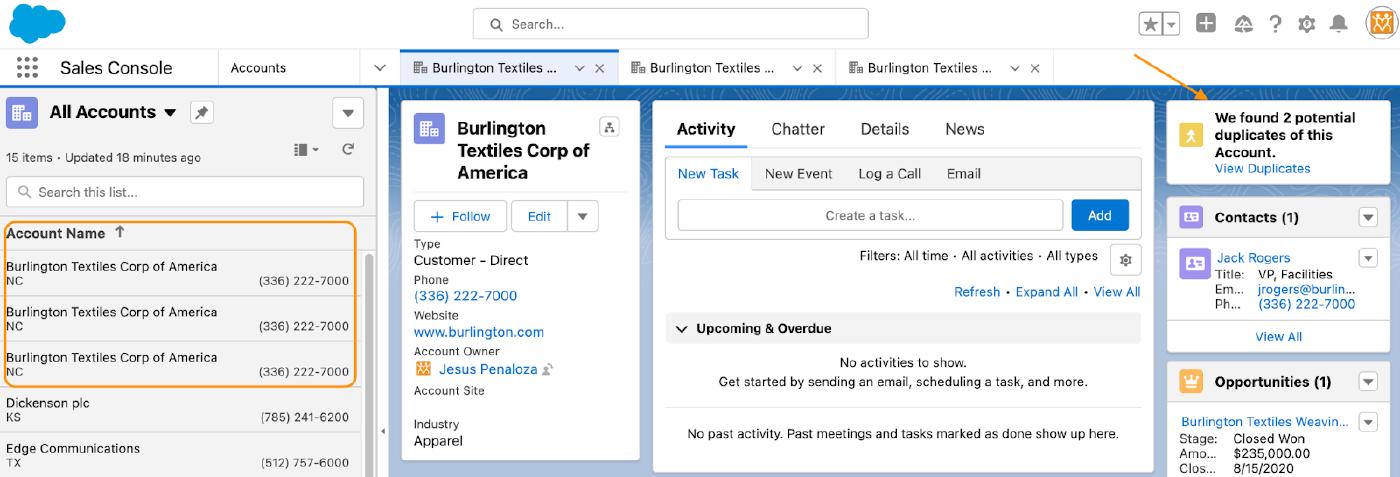Click the global actions plus icon
Screen dimensions: 1400x477
(1206, 24)
